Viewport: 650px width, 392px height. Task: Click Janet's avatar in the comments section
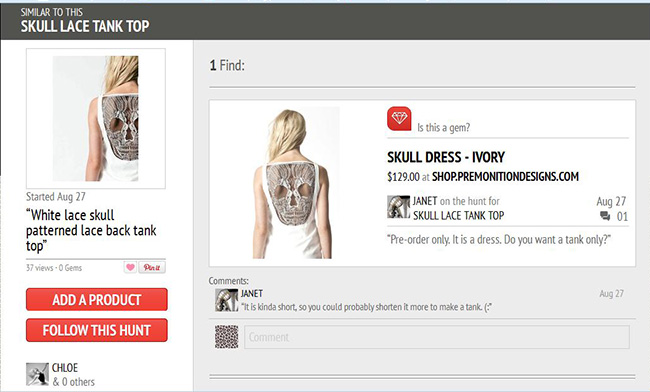(226, 300)
